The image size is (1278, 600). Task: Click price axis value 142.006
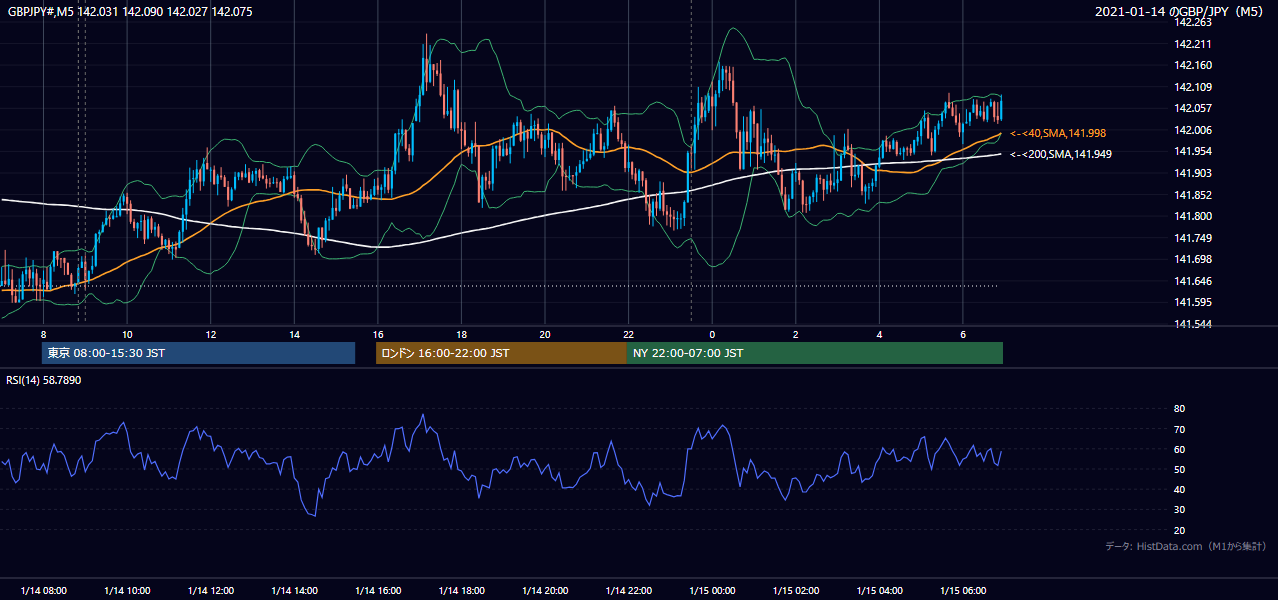click(1194, 130)
